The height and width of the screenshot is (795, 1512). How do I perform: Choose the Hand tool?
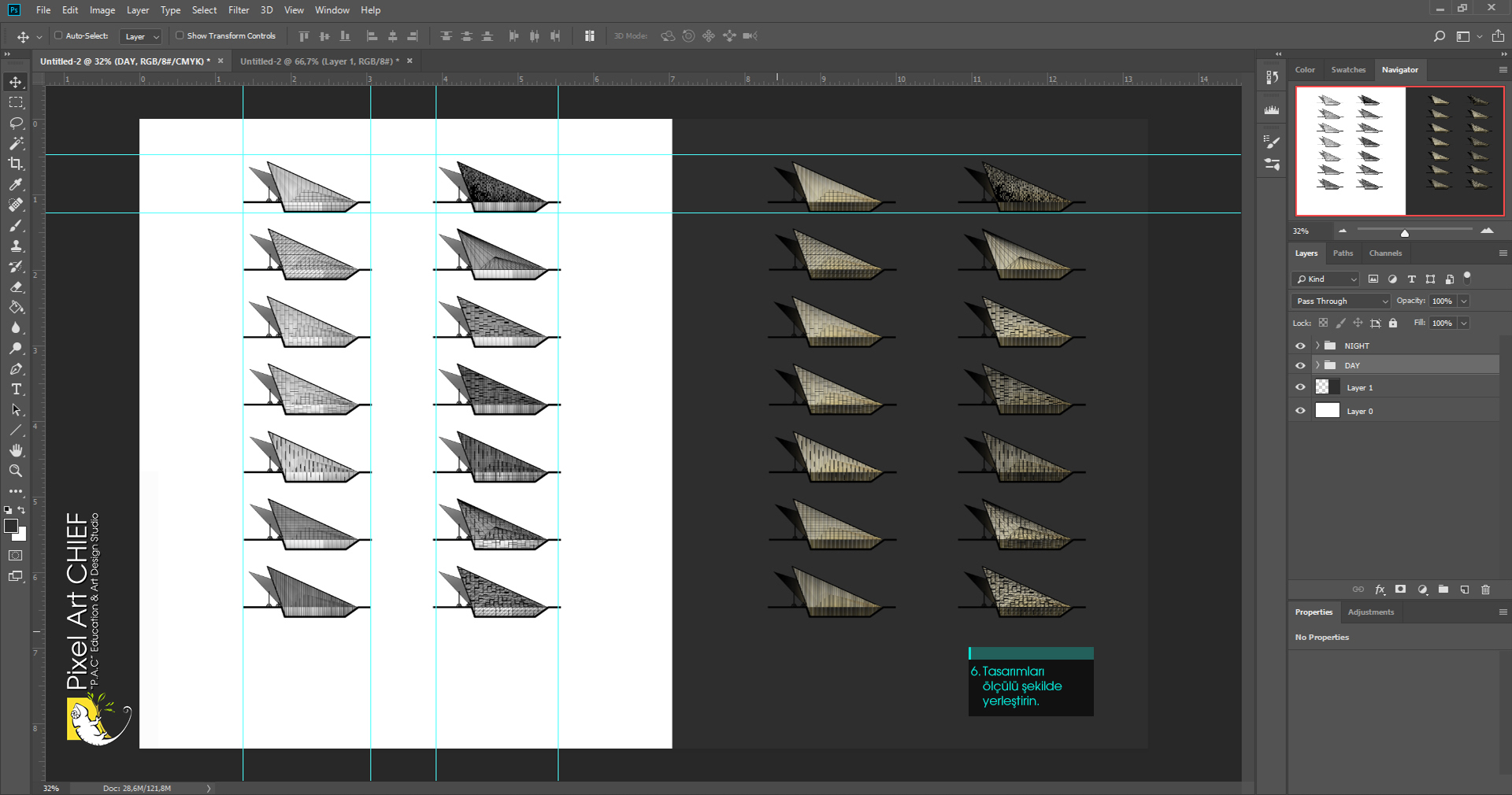pos(16,450)
